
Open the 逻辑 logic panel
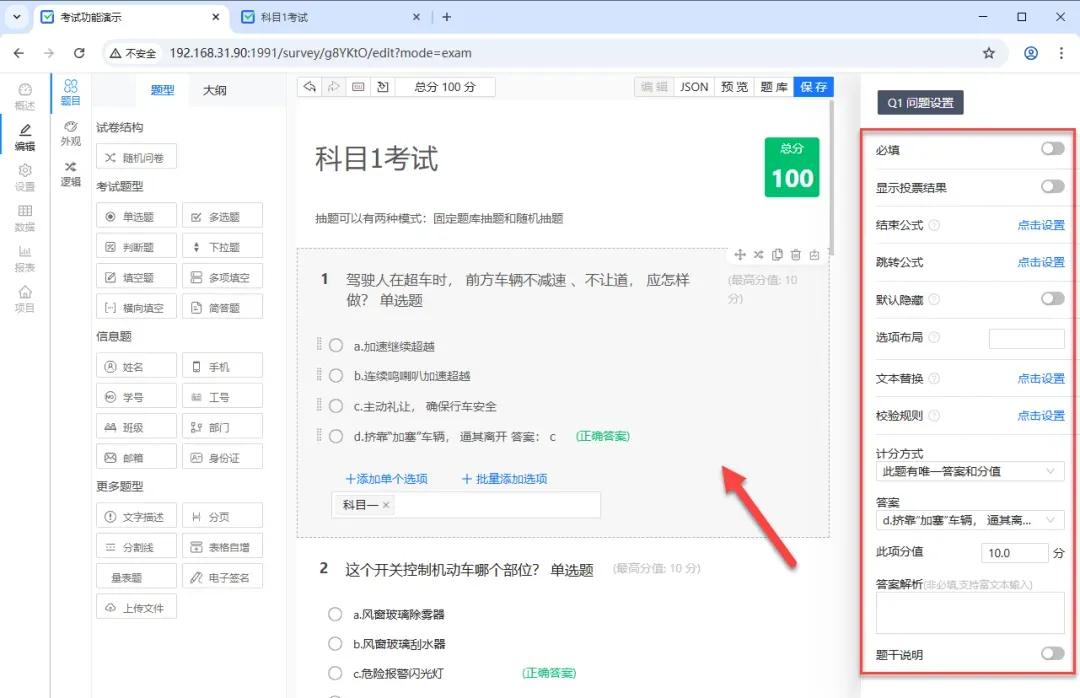[x=70, y=173]
